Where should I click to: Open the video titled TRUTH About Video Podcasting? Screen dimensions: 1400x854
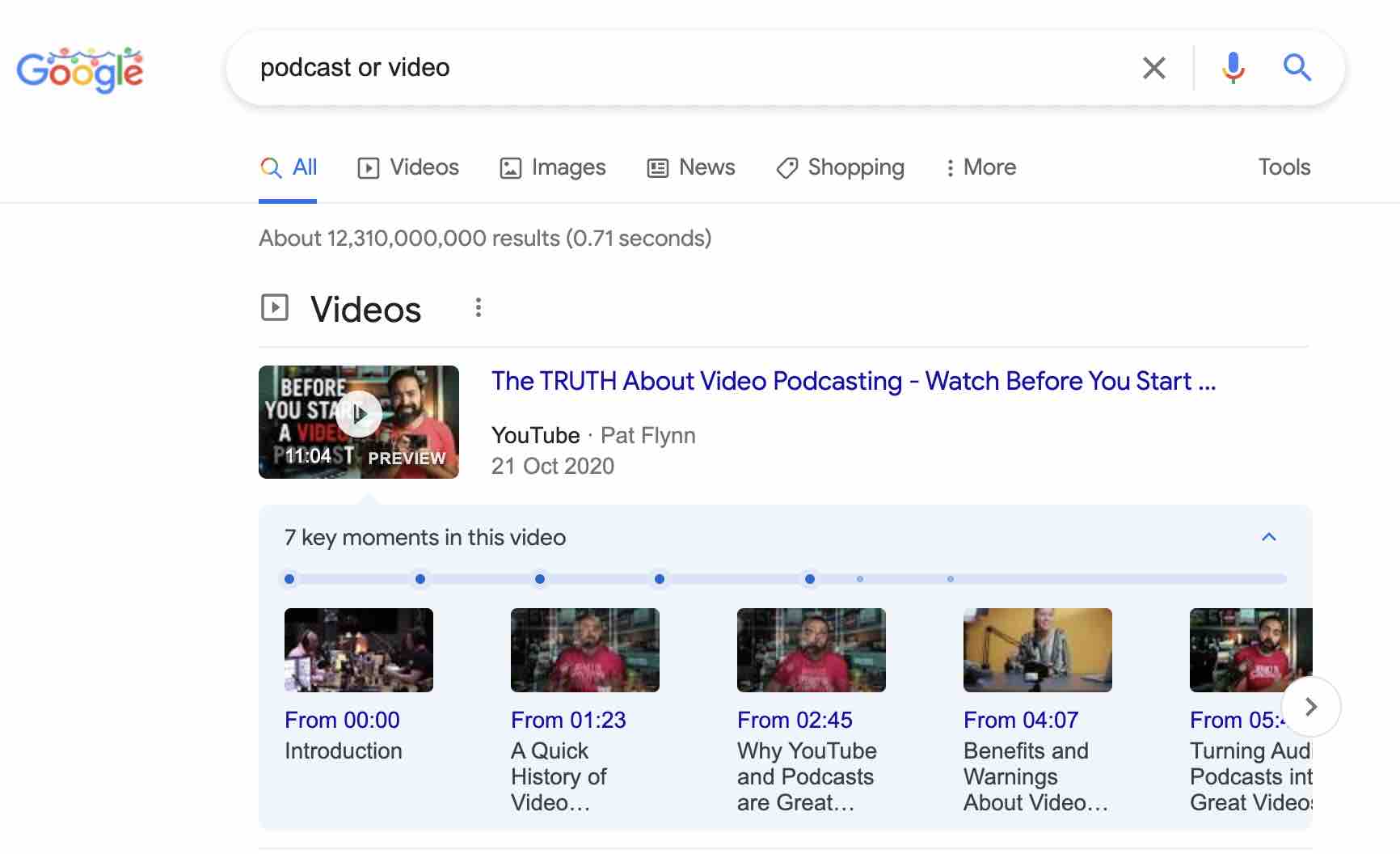[x=853, y=381]
